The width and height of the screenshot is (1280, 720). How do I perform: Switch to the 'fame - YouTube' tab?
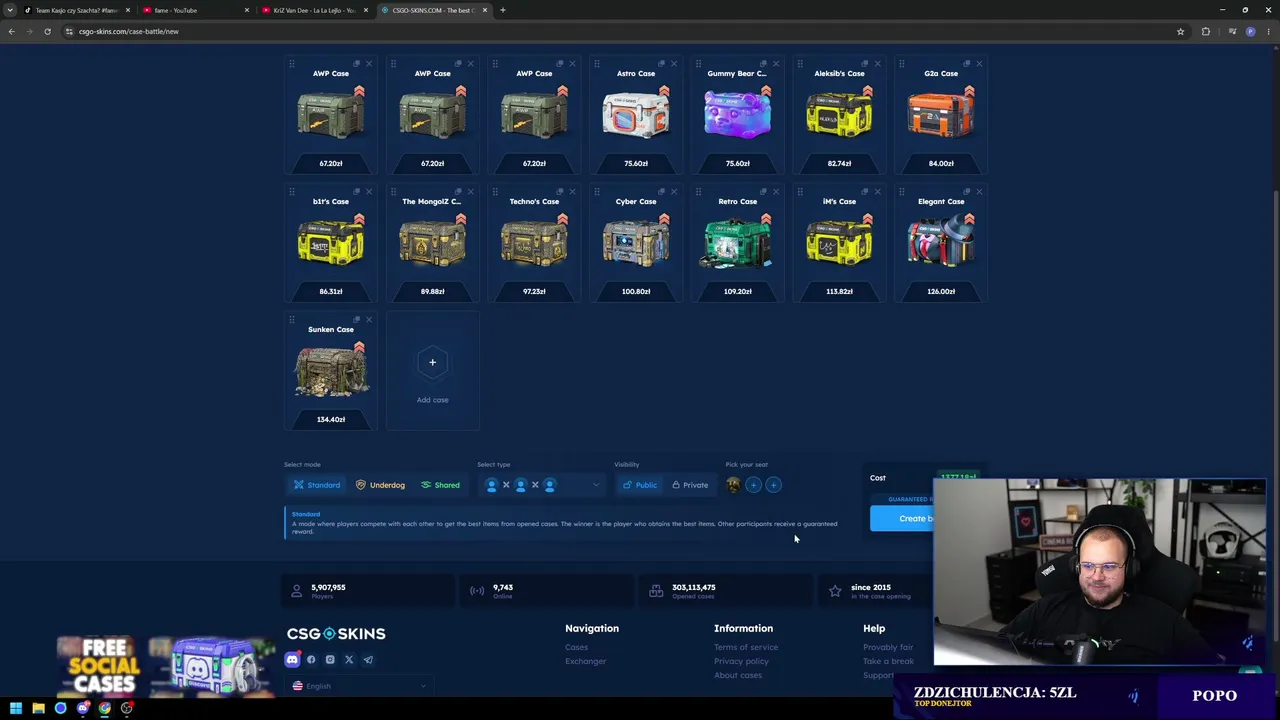point(195,10)
